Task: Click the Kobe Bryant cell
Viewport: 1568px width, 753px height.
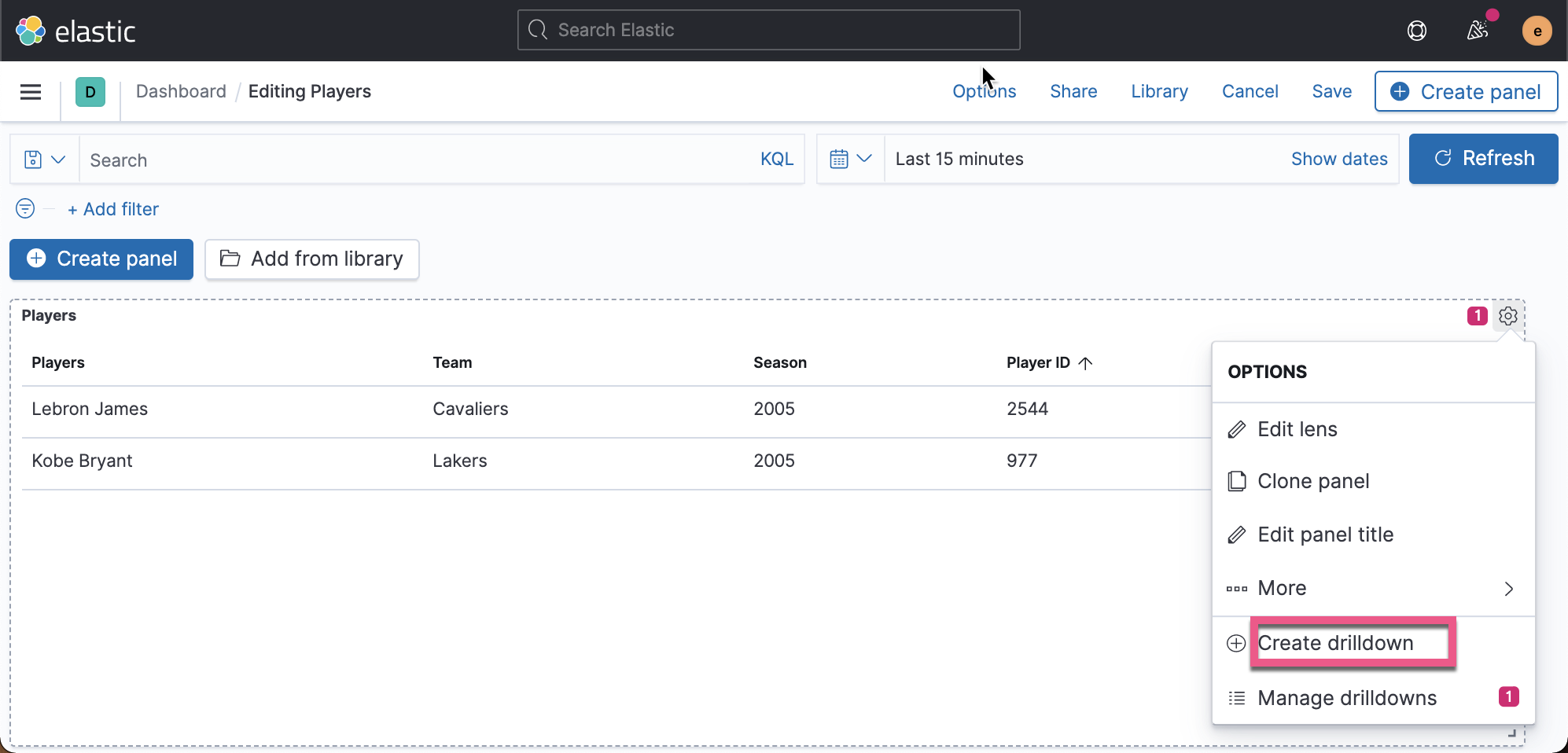Action: point(82,461)
